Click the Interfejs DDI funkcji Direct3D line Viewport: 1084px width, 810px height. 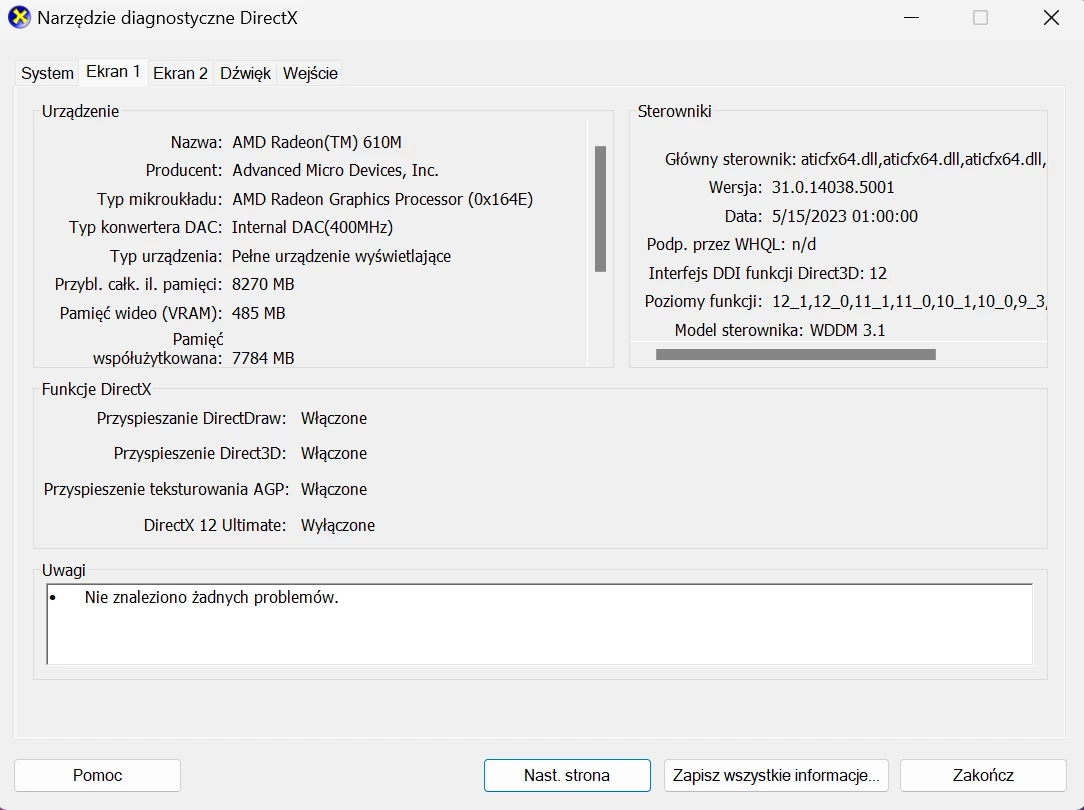(x=767, y=274)
